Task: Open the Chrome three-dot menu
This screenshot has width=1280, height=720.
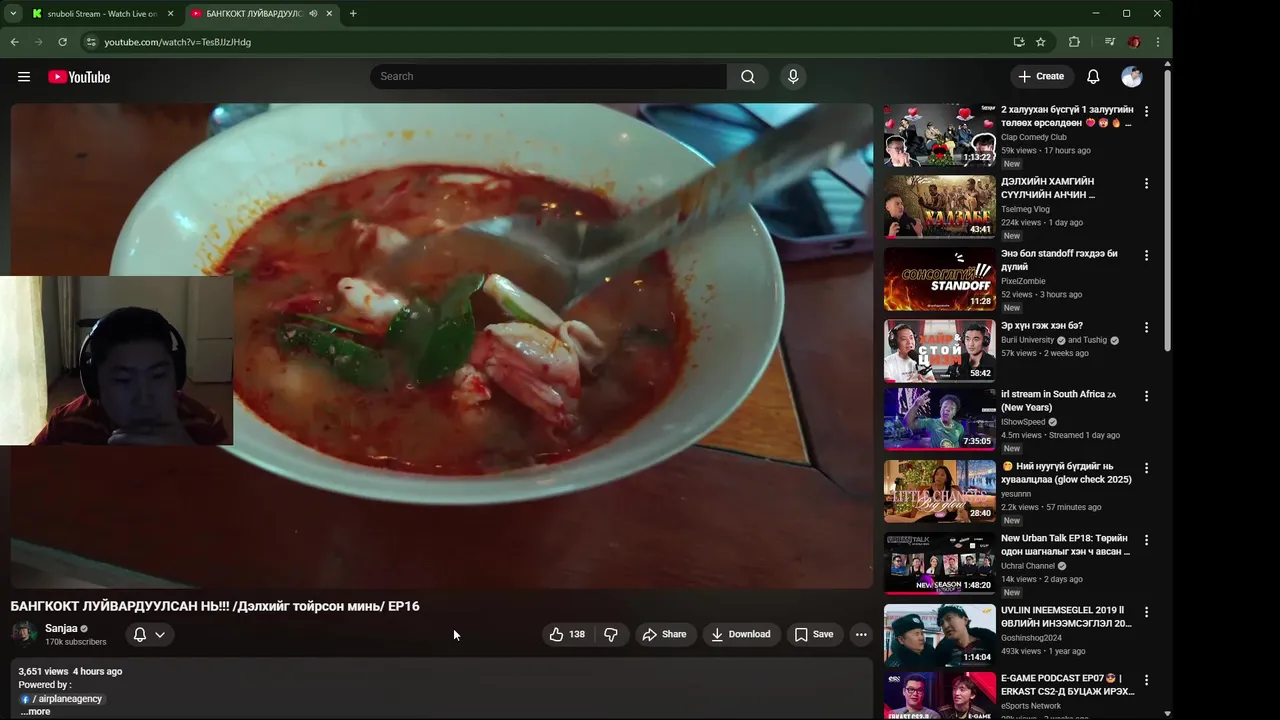Action: [1158, 42]
